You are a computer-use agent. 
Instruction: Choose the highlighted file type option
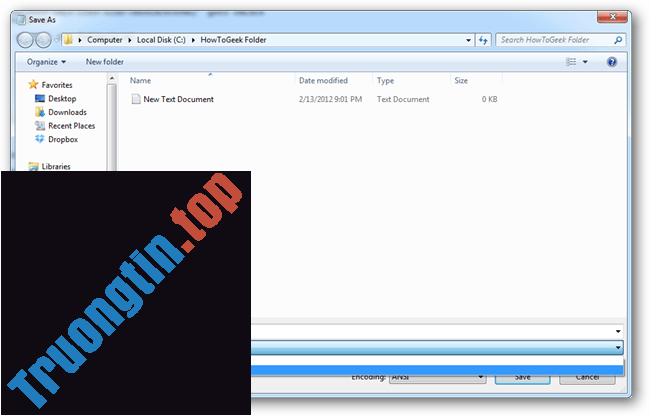point(437,370)
